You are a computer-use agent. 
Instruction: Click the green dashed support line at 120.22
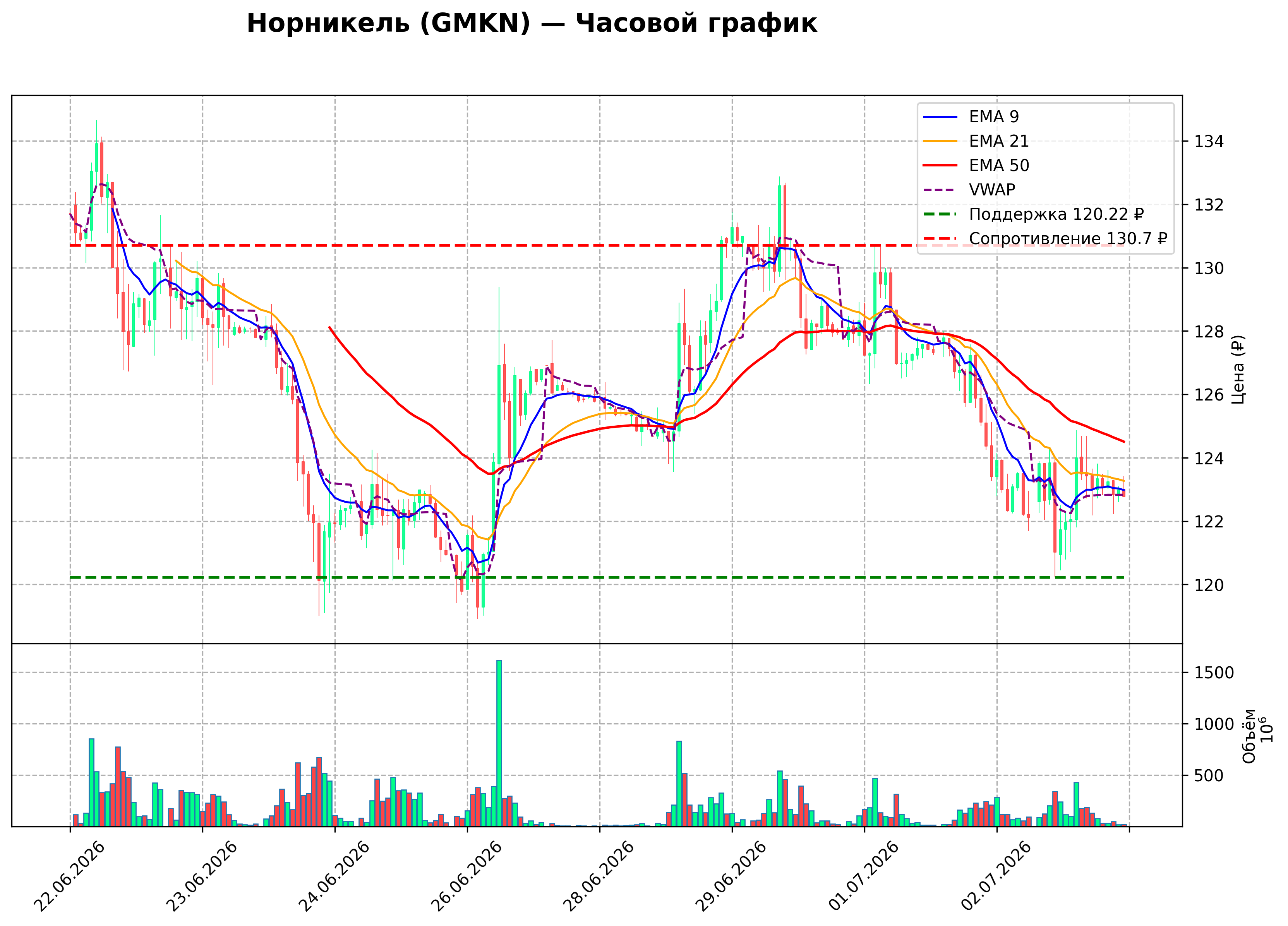[x=596, y=577]
